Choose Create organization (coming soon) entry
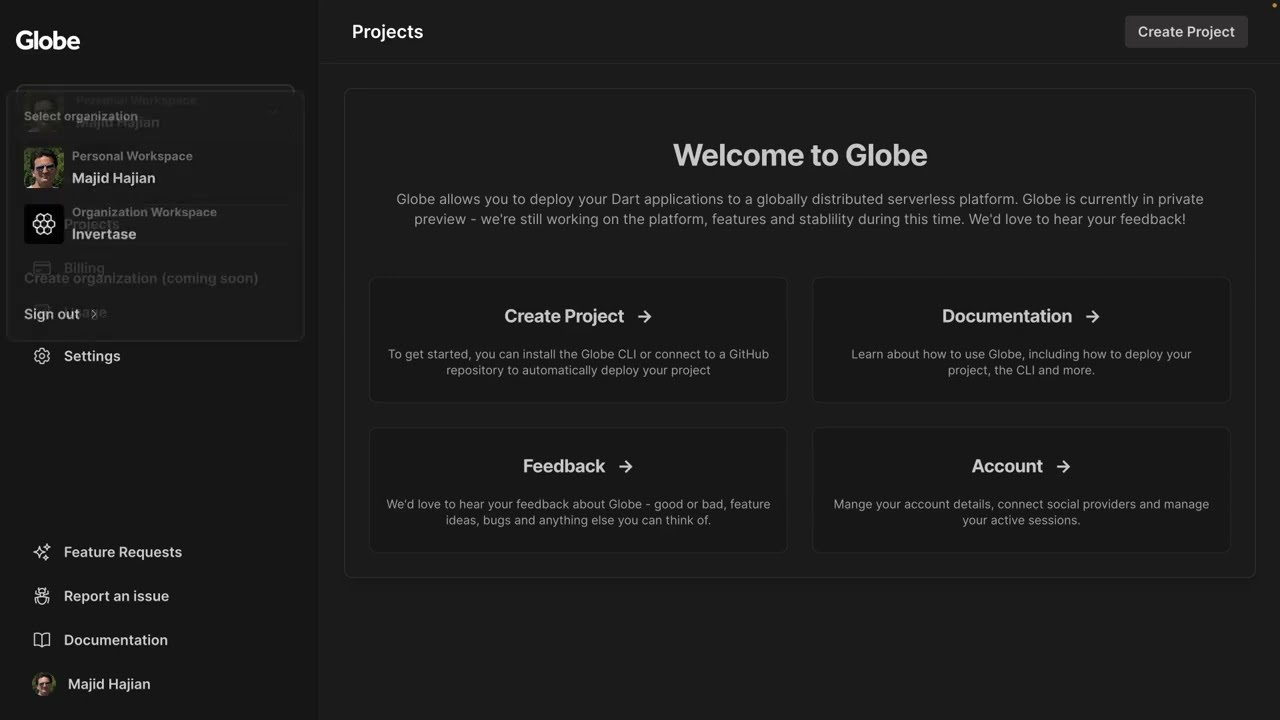The width and height of the screenshot is (1280, 720). pyautogui.click(x=141, y=278)
